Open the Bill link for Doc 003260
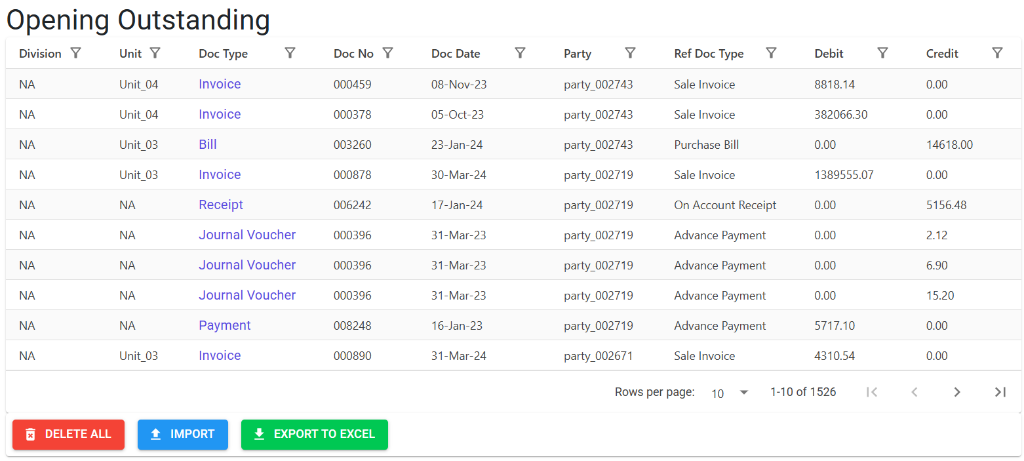Screen dimensions: 1024x461 [208, 145]
